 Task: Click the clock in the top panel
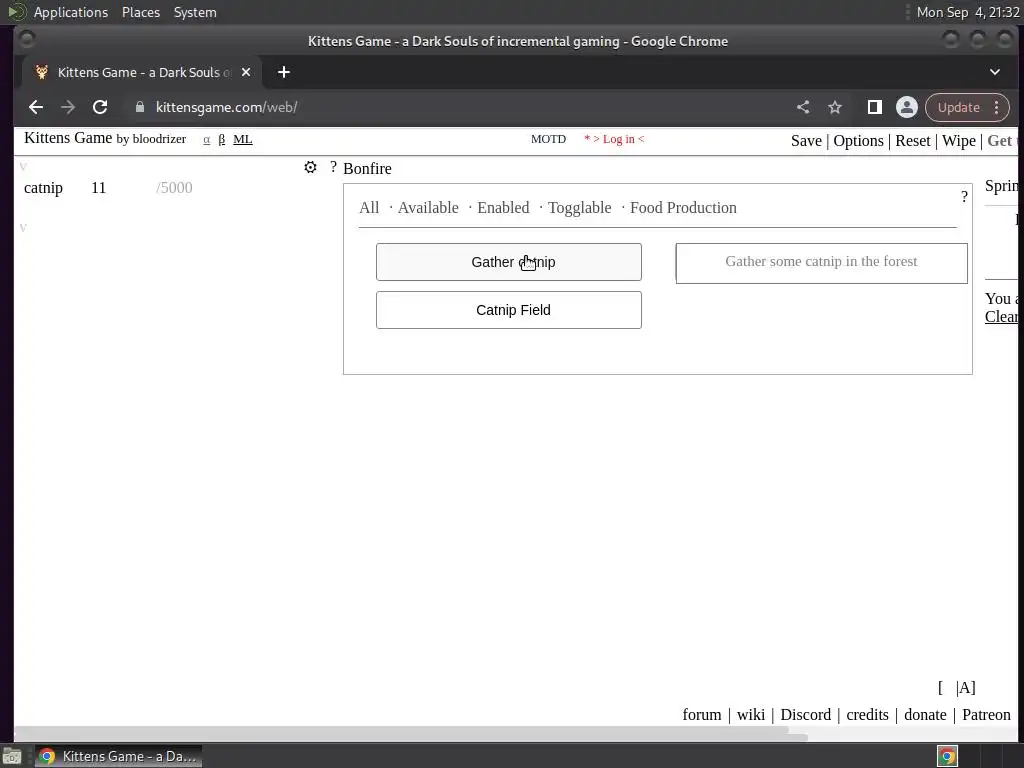pos(968,12)
